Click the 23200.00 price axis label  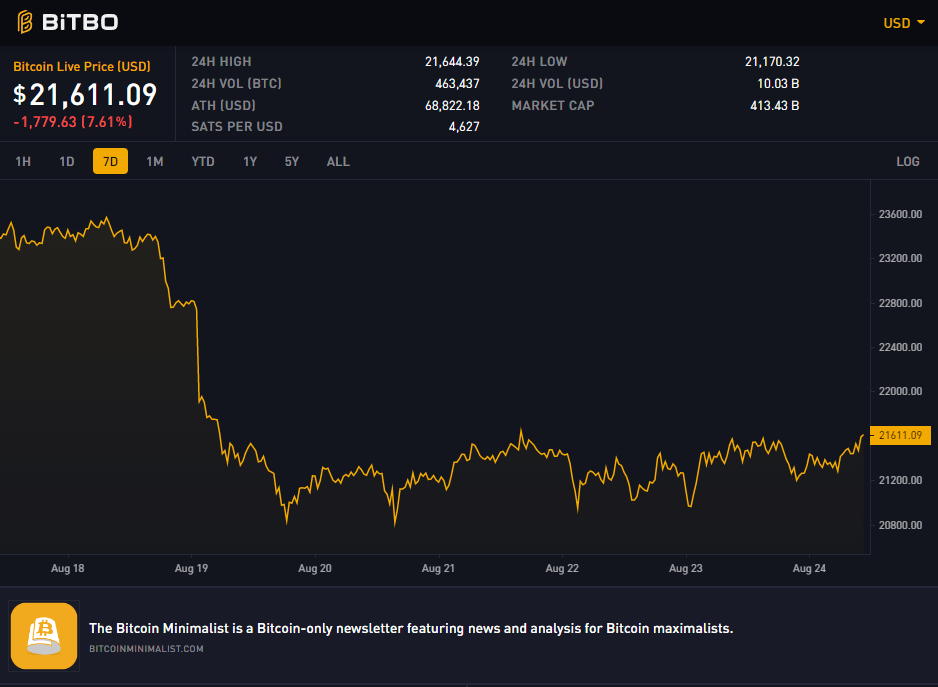coord(900,259)
